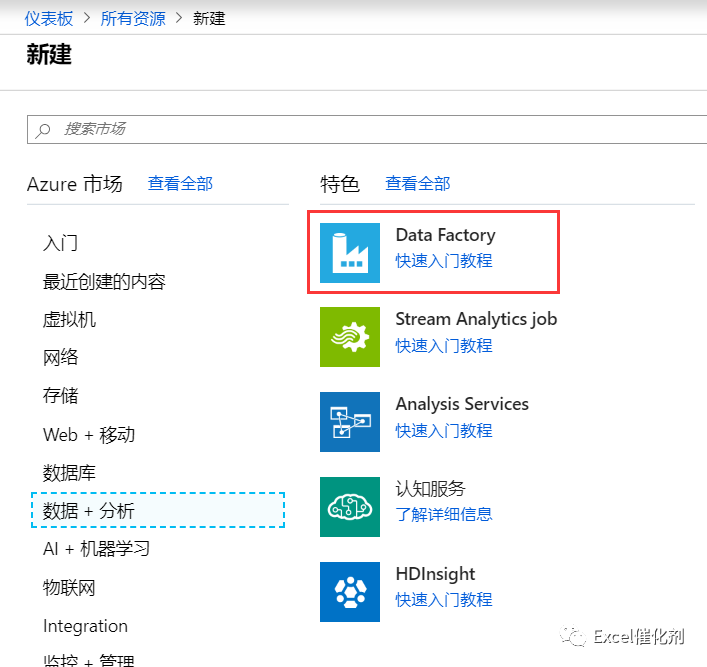Open Stream Analytics job 快速入门教程 link
Viewport: 707px width, 667px height.
pos(444,345)
